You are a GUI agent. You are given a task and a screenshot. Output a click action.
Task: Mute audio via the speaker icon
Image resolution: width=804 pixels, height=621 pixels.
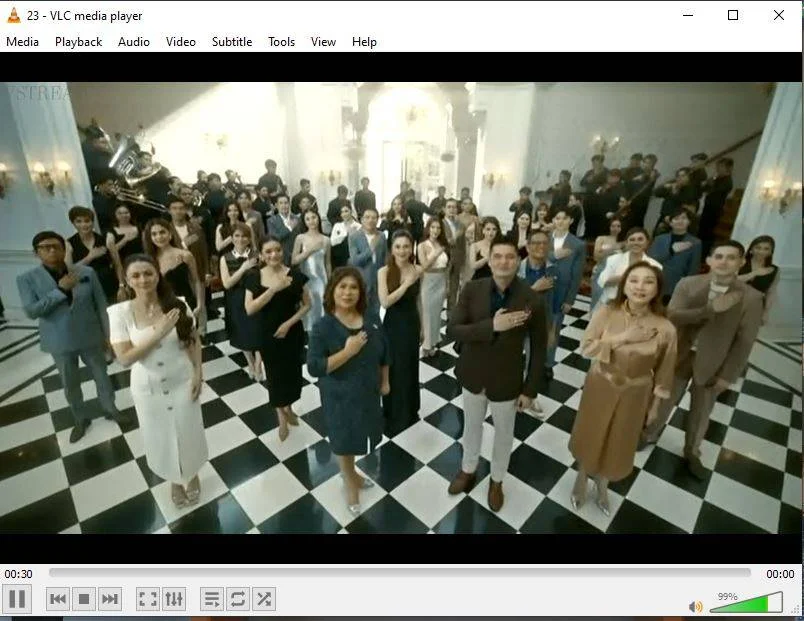(x=695, y=607)
